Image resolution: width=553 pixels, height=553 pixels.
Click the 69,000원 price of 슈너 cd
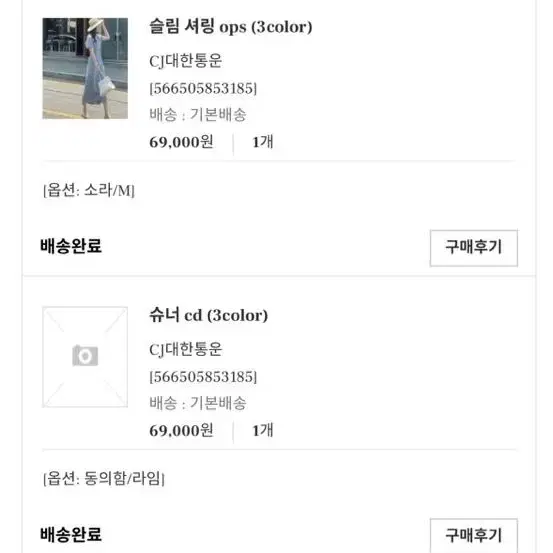pos(181,430)
